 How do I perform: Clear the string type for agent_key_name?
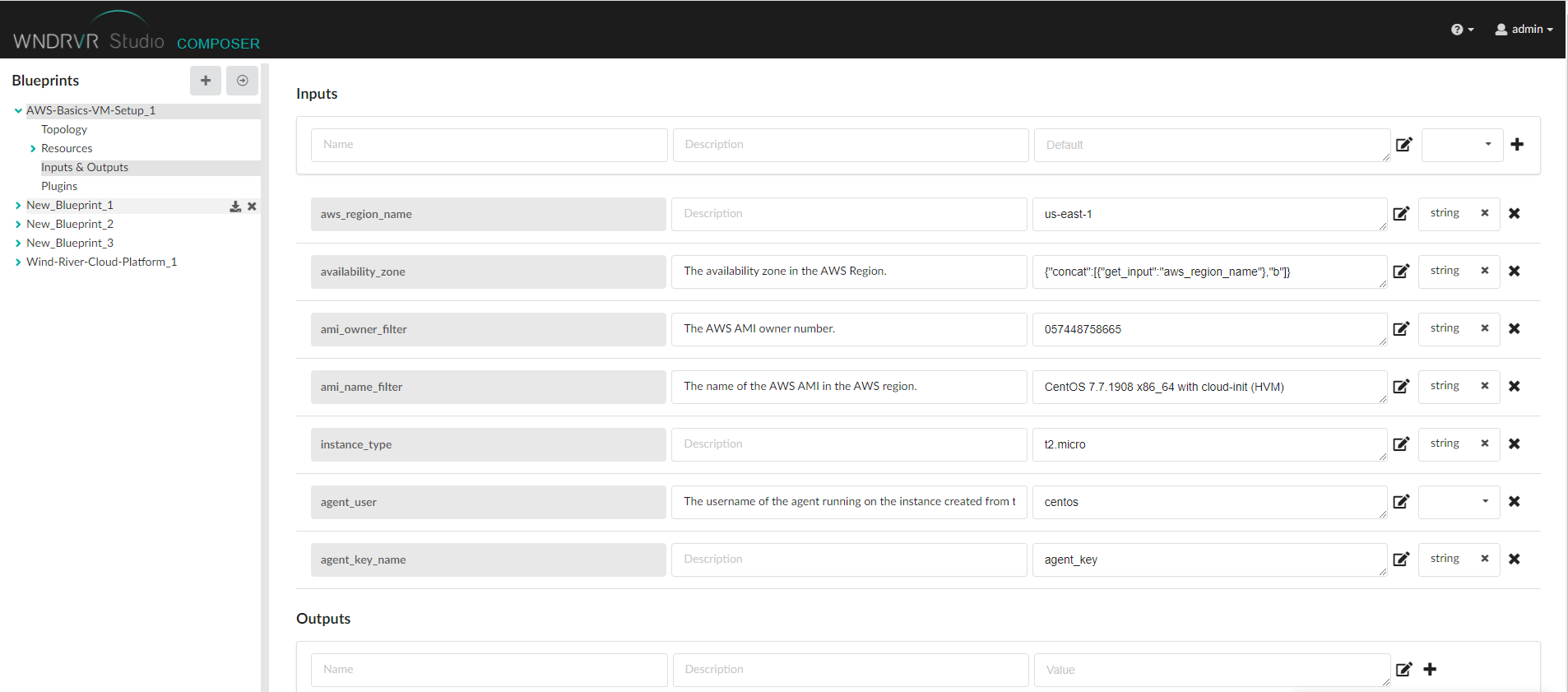1485,559
